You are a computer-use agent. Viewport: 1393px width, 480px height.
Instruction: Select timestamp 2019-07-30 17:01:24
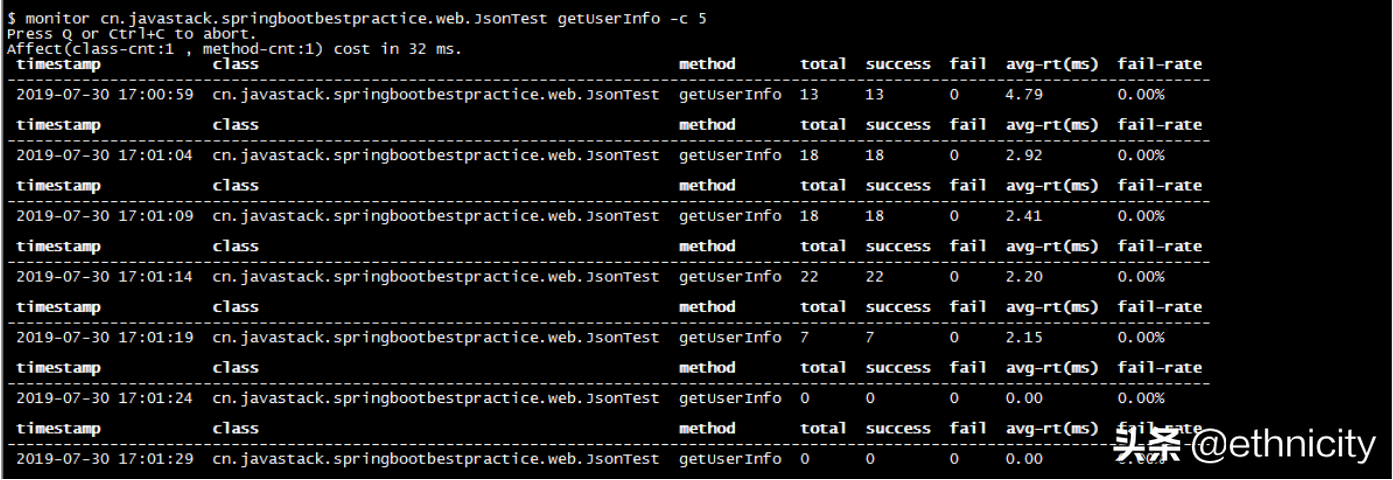point(105,398)
